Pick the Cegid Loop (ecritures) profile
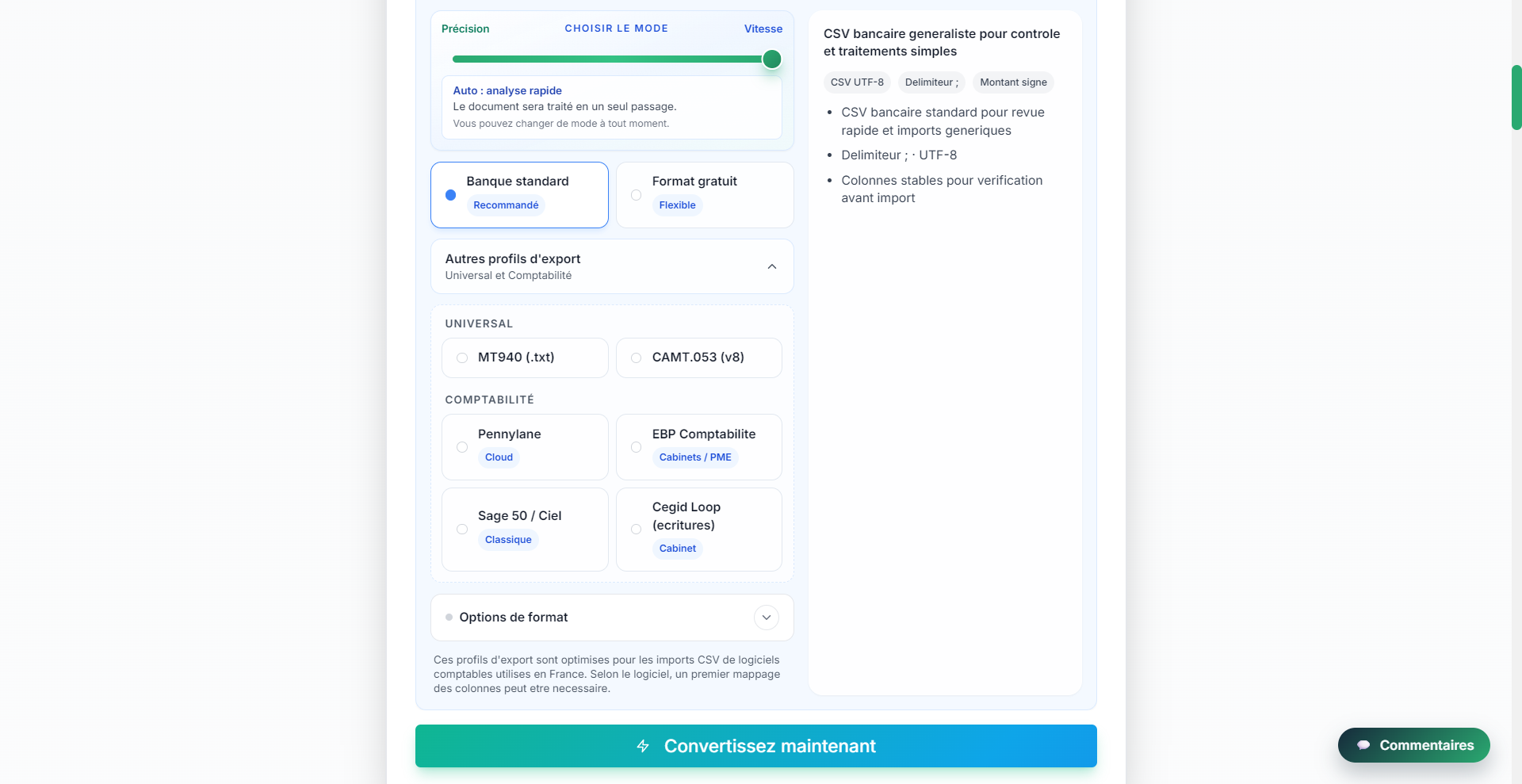The width and height of the screenshot is (1522, 784). (x=699, y=530)
